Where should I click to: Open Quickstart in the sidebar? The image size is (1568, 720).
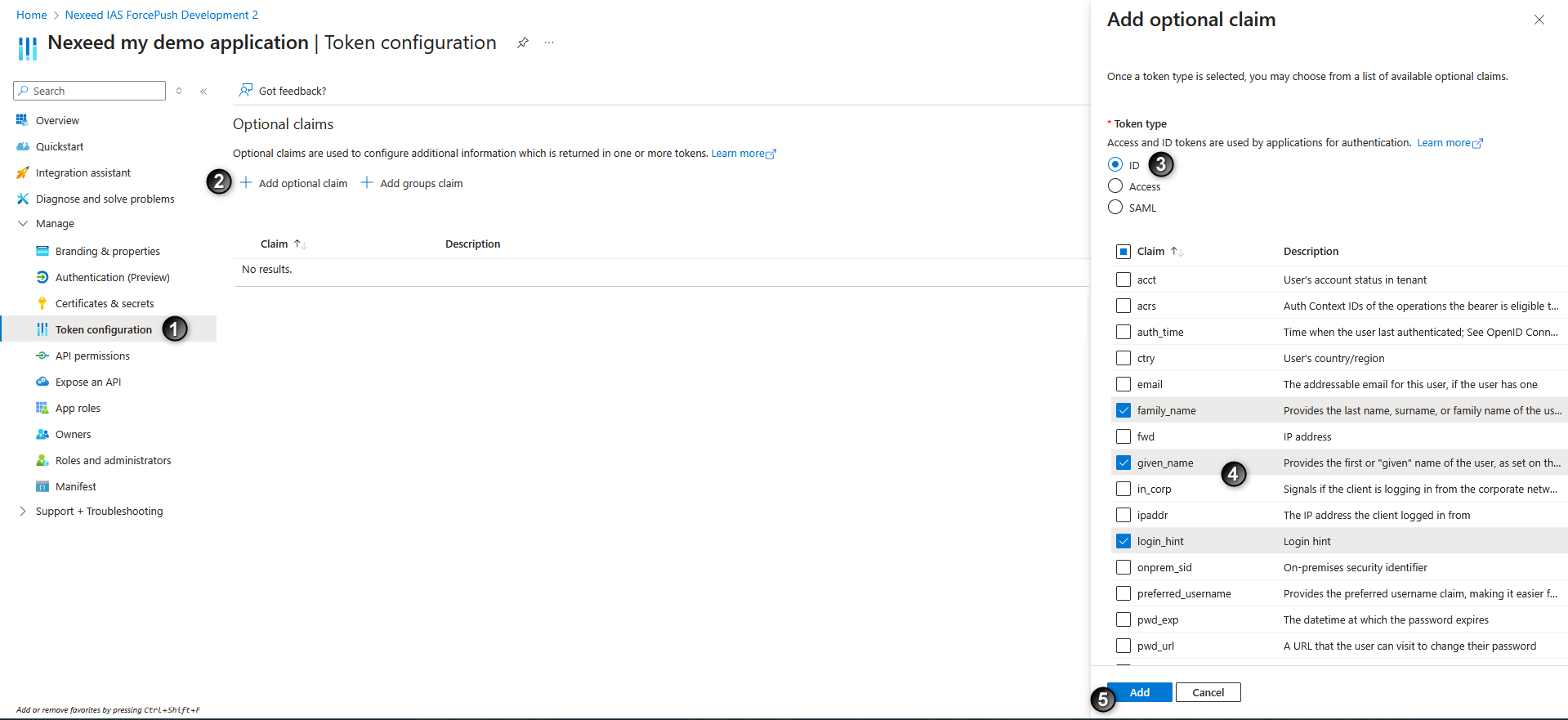point(60,146)
